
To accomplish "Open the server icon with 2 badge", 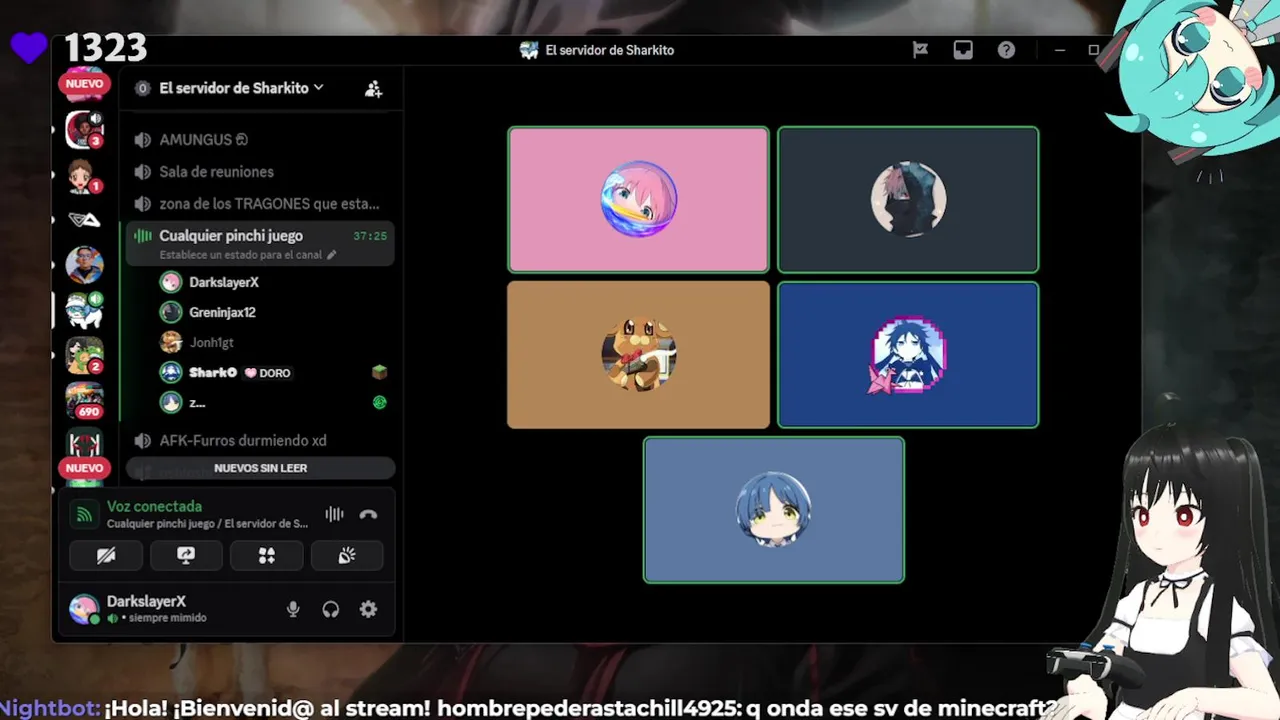I will (84, 355).
